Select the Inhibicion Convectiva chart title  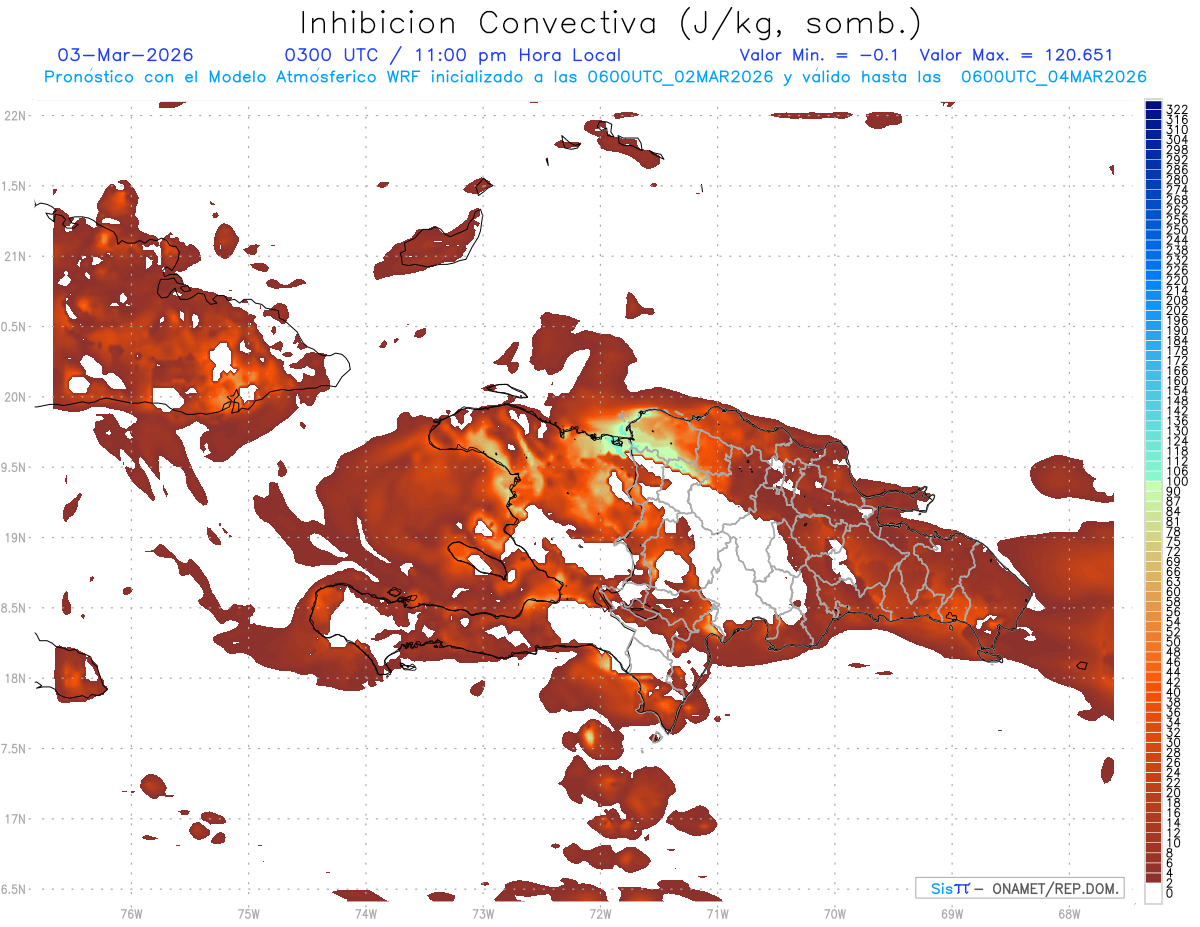pyautogui.click(x=611, y=22)
